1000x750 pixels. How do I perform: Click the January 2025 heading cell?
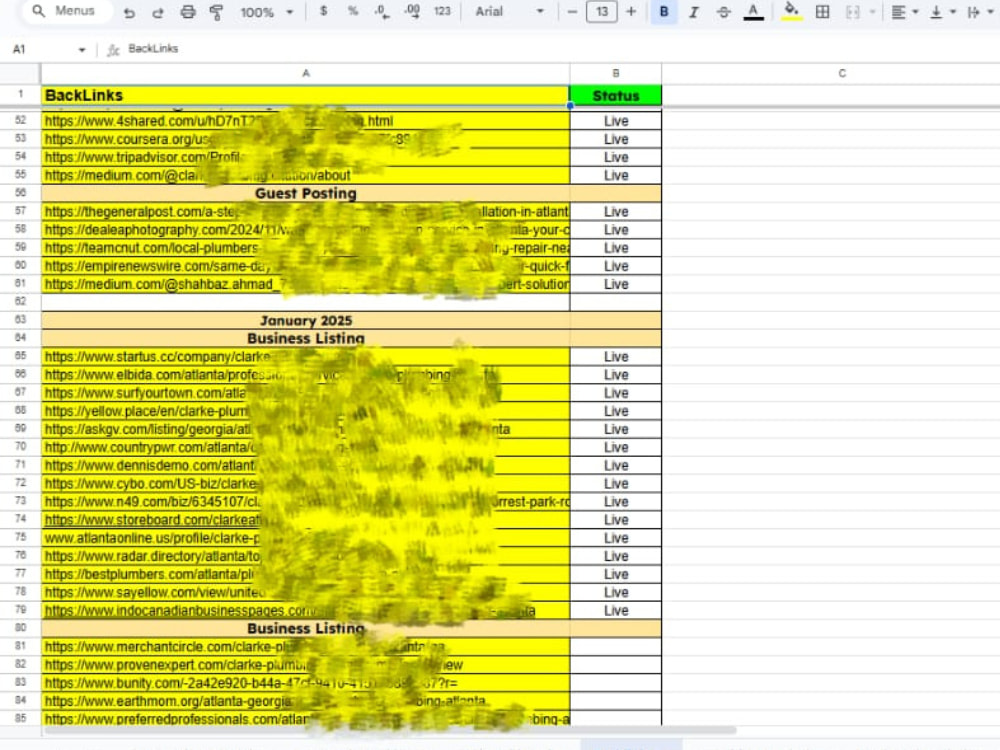click(x=305, y=320)
